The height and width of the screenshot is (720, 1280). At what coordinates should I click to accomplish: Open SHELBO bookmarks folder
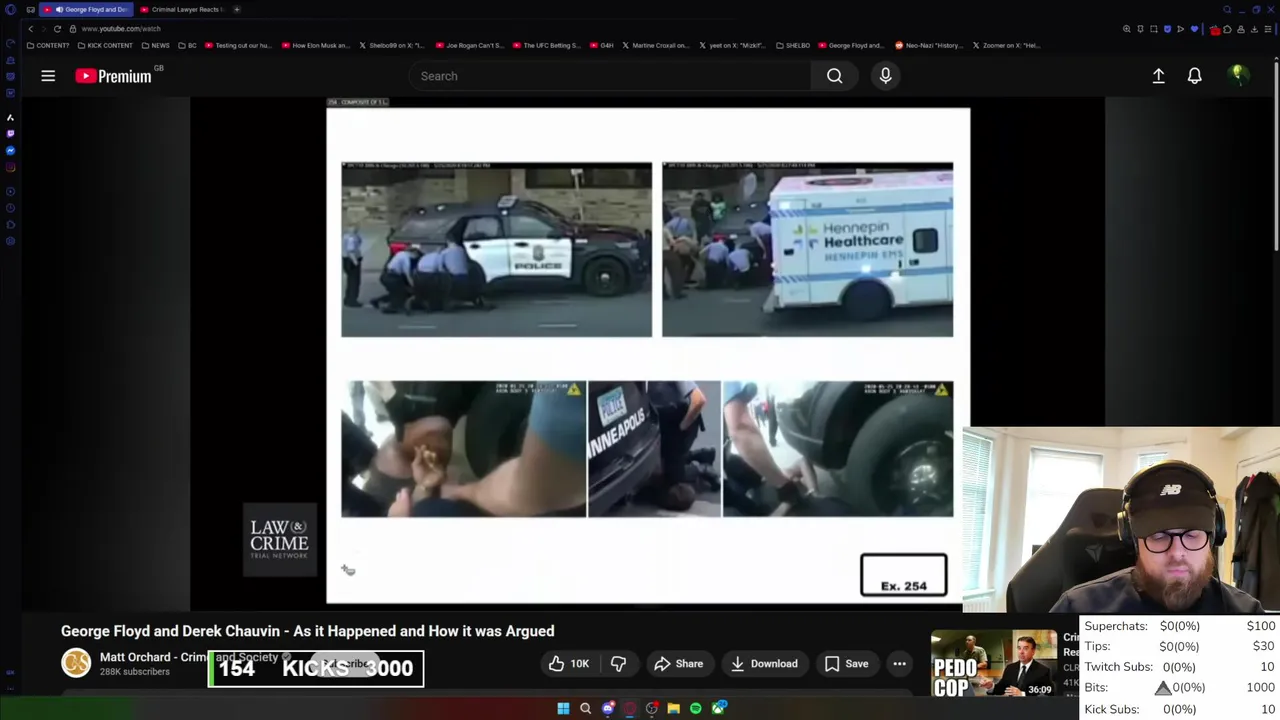(x=792, y=45)
